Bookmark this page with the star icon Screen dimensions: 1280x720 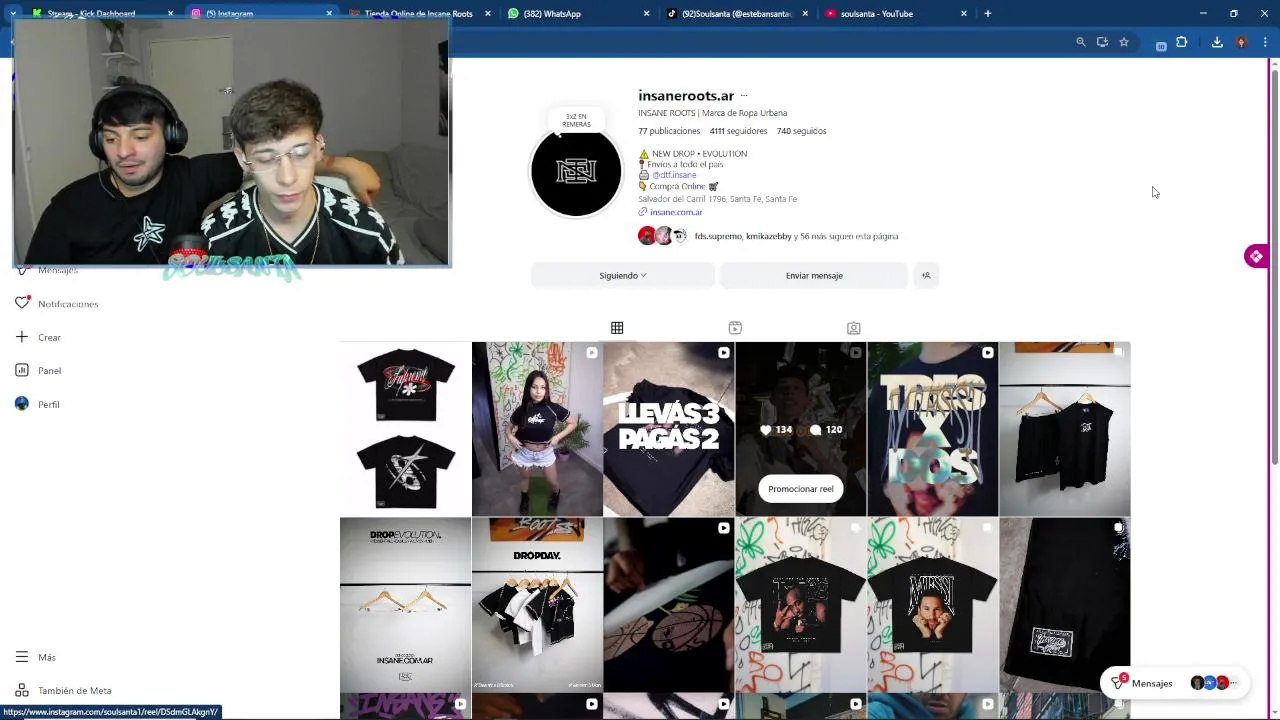(x=1124, y=42)
